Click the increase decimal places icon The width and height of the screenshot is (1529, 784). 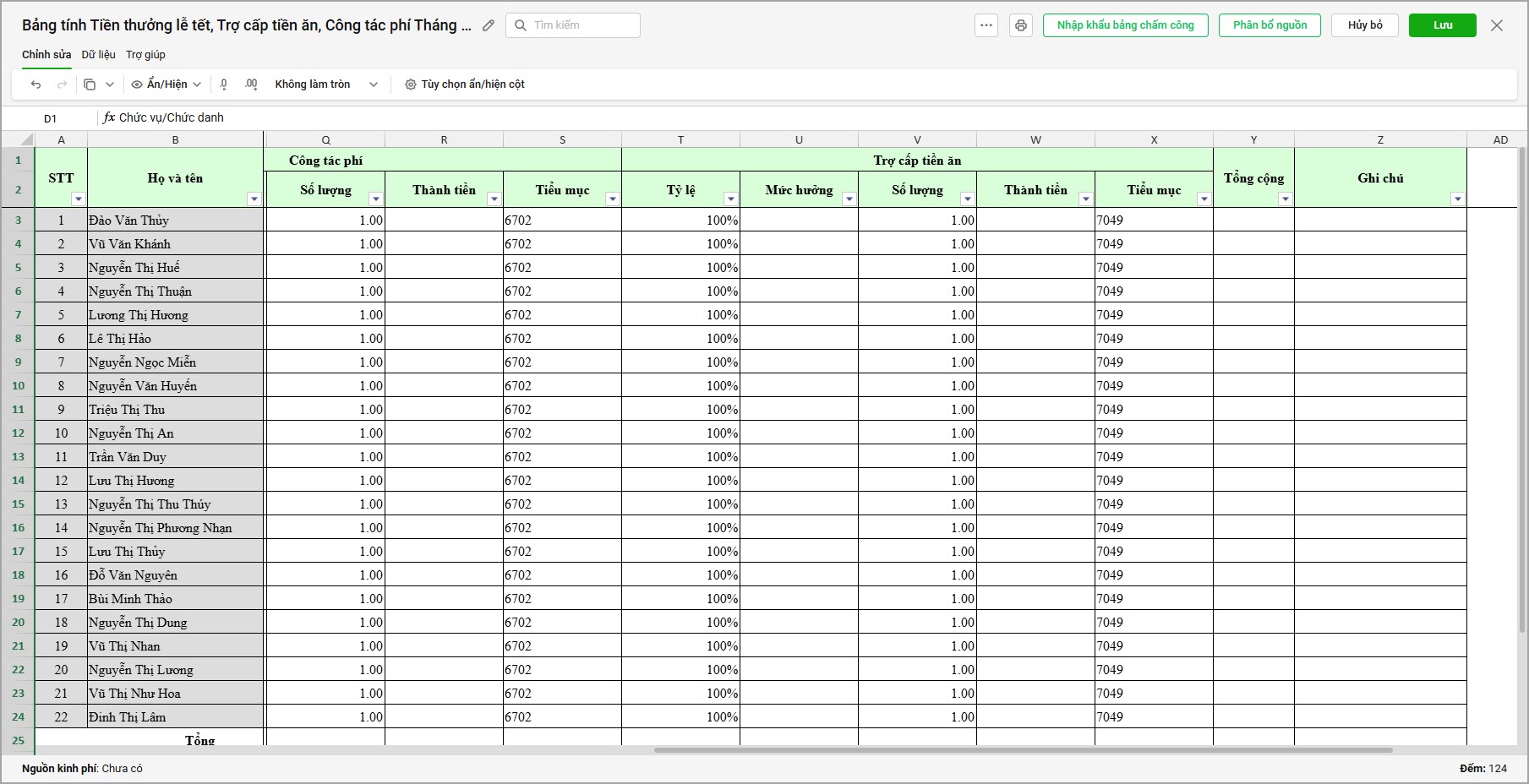click(x=251, y=84)
